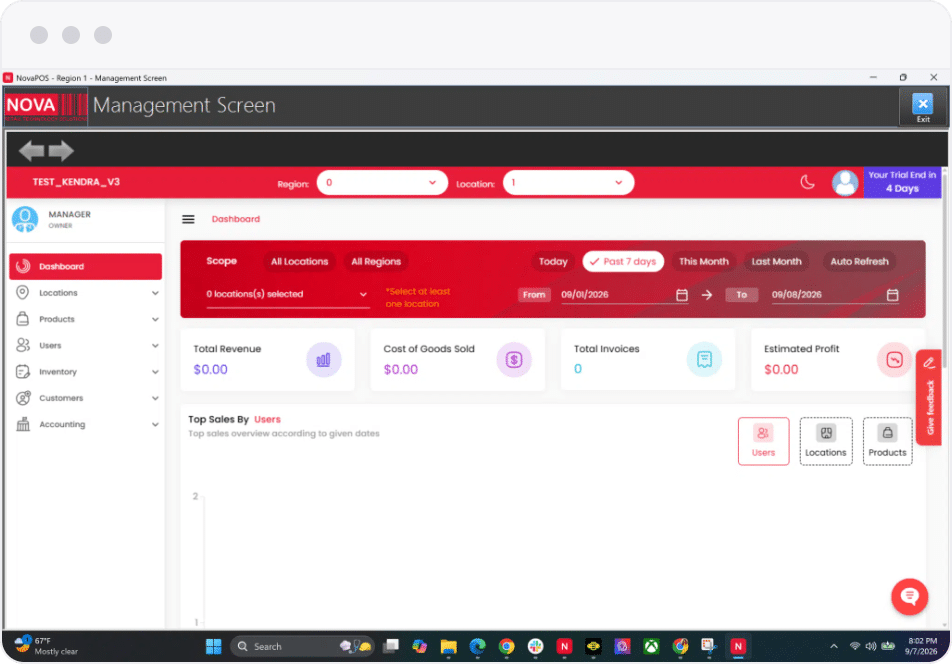Toggle dark mode moon icon
Viewport: 952px width, 664px height.
(807, 182)
